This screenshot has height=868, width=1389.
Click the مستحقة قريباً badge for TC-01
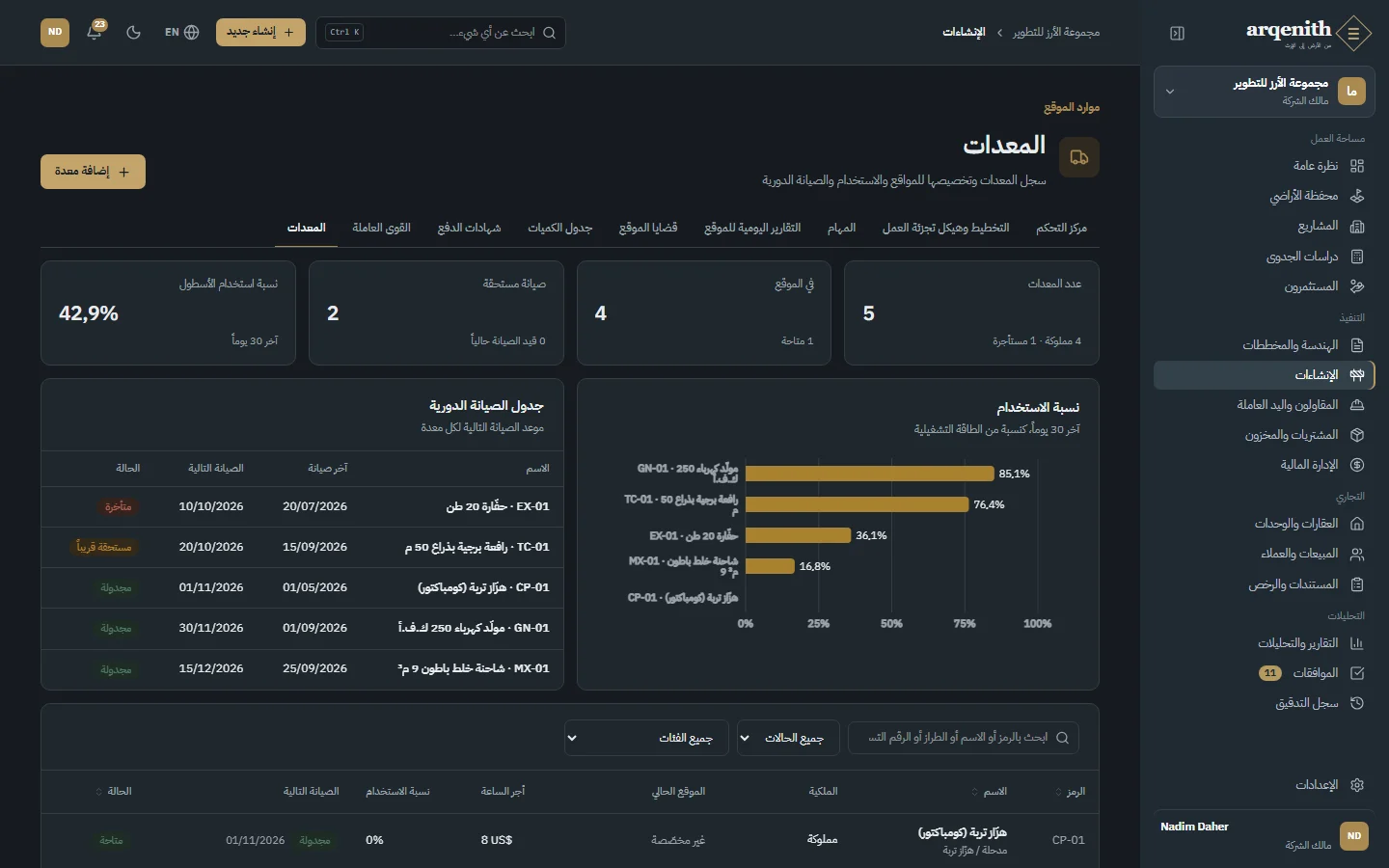(x=104, y=547)
